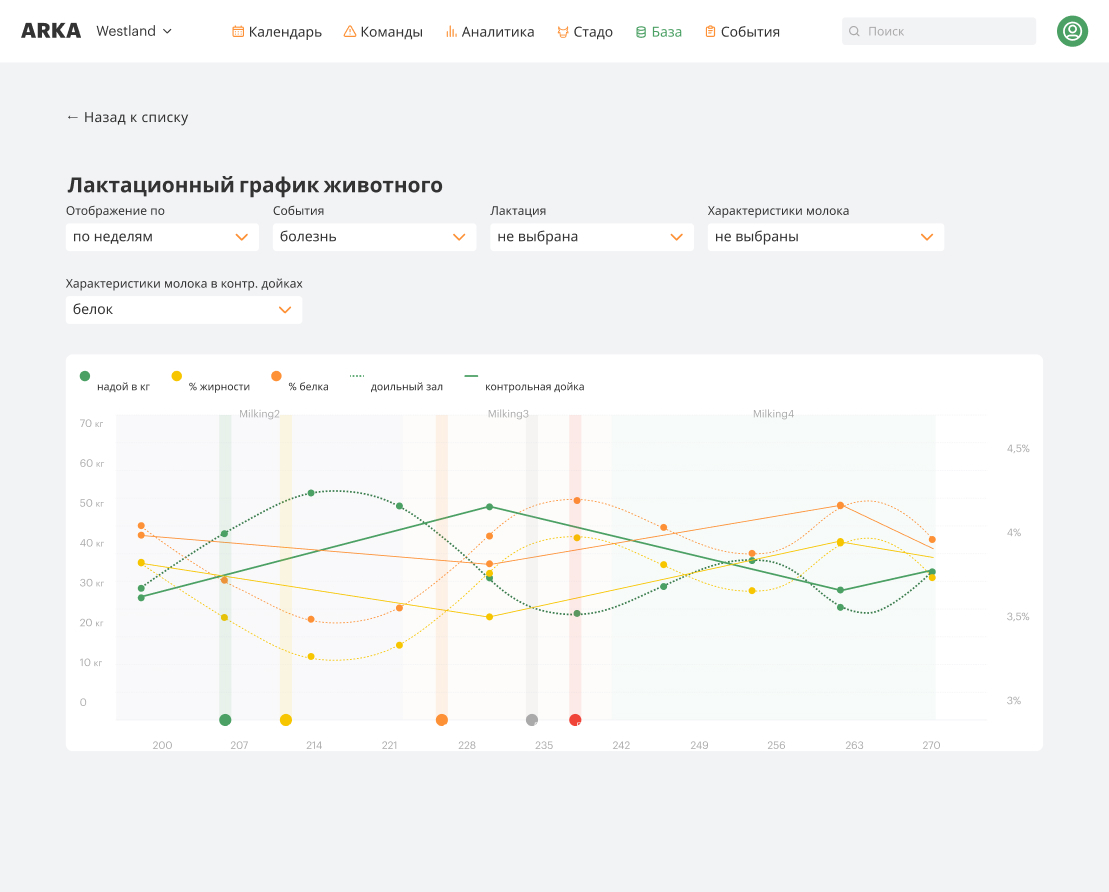Expand the Westland farm selector
This screenshot has width=1109, height=892.
[x=134, y=31]
